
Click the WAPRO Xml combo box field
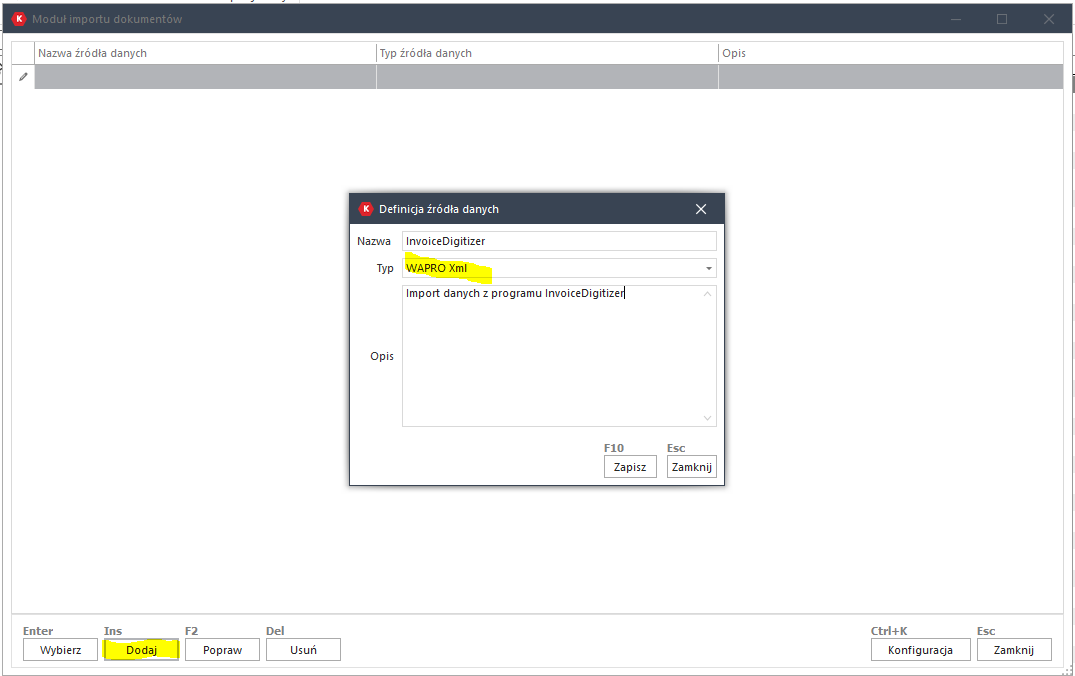[550, 268]
